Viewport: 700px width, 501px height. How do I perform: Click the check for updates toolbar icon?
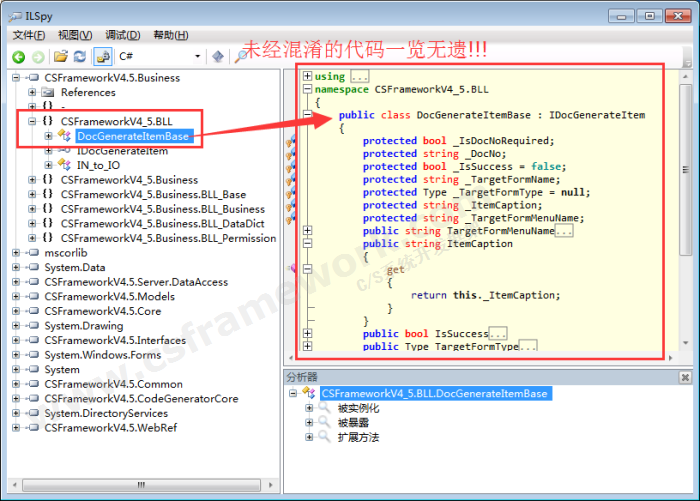click(x=218, y=57)
